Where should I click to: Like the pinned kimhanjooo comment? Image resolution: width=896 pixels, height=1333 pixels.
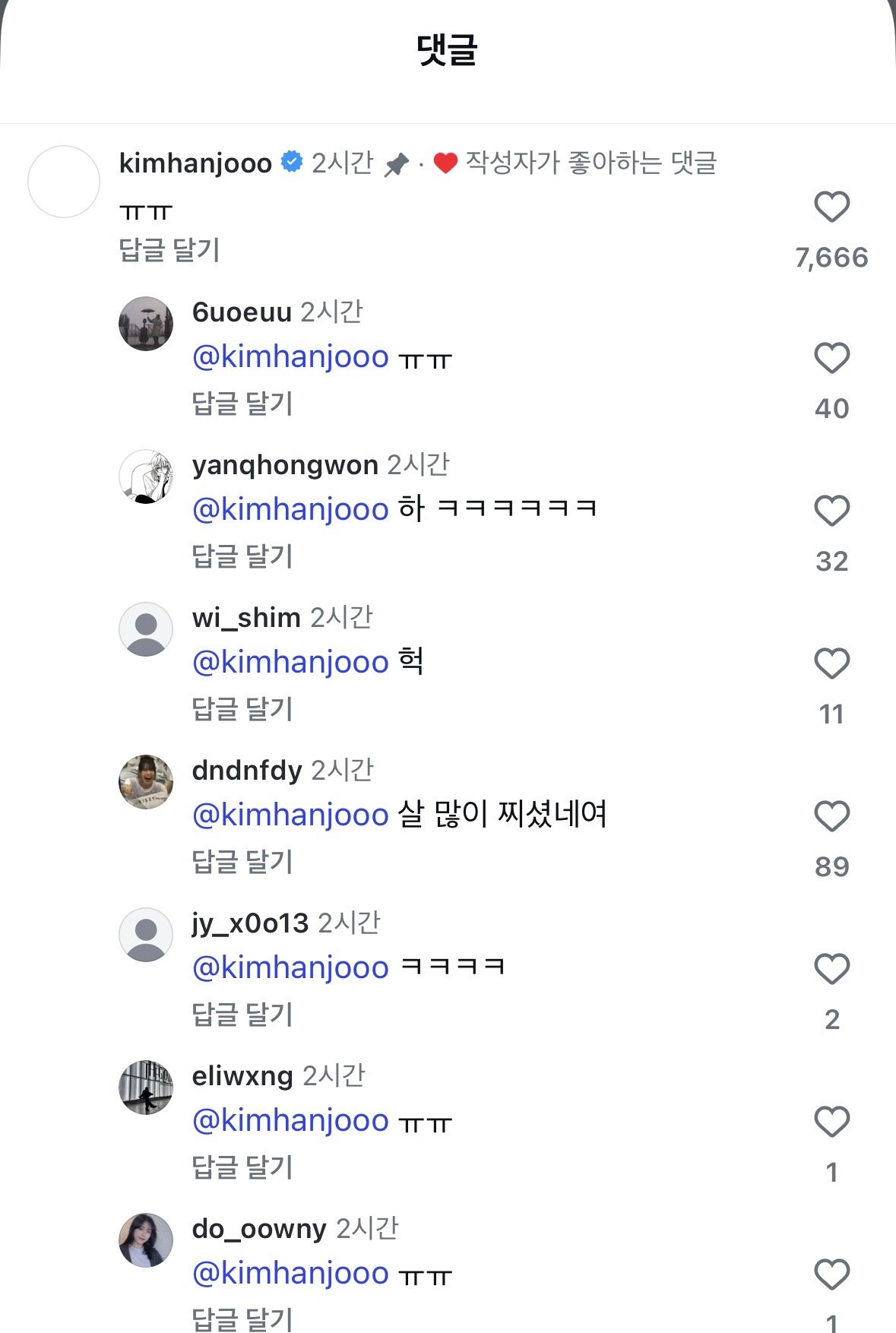(x=831, y=207)
